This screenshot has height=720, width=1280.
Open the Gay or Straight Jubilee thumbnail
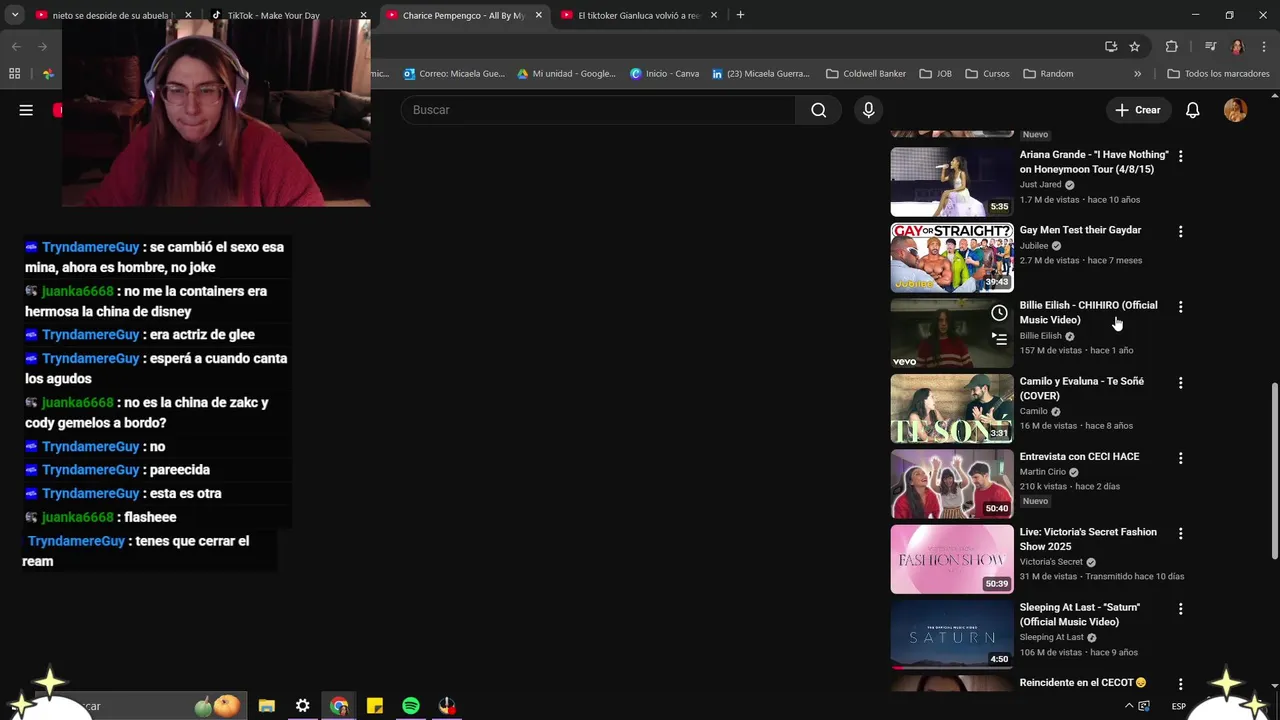952,257
